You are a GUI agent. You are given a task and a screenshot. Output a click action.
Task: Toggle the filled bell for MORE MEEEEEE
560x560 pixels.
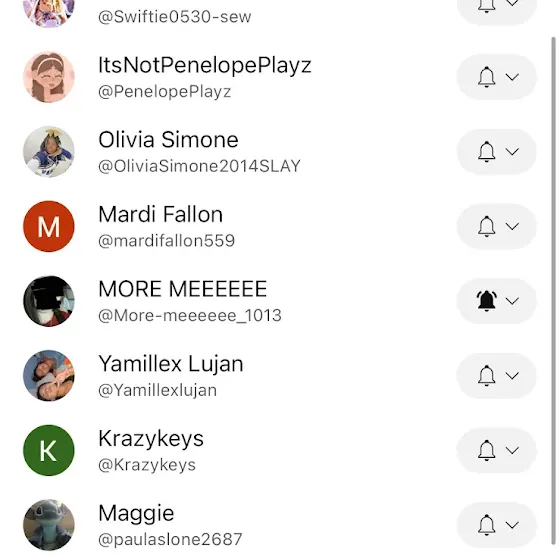486,301
